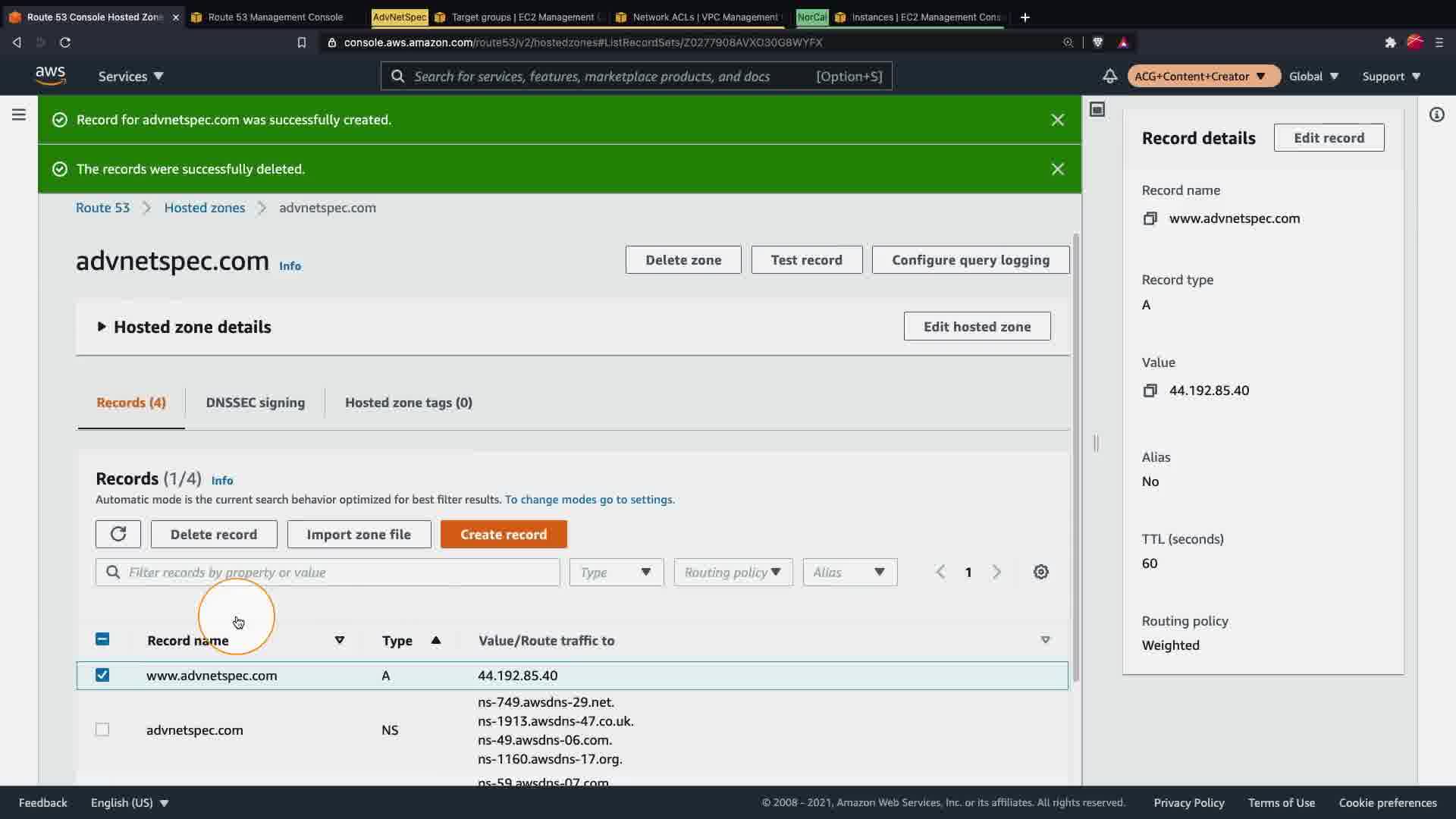Open the Type filter dropdown
This screenshot has height=819, width=1456.
[x=616, y=572]
